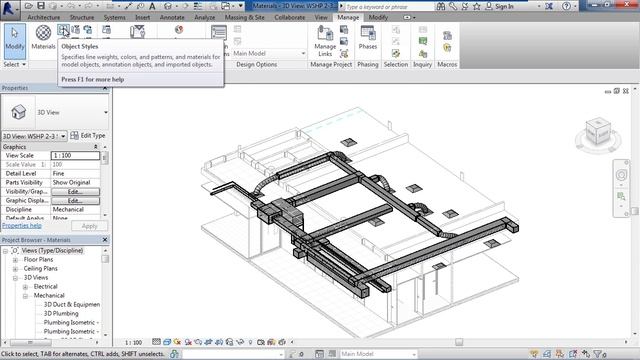Viewport: 640px width, 360px height.
Task: Toggle select links icon in status bar
Action: click(534, 354)
